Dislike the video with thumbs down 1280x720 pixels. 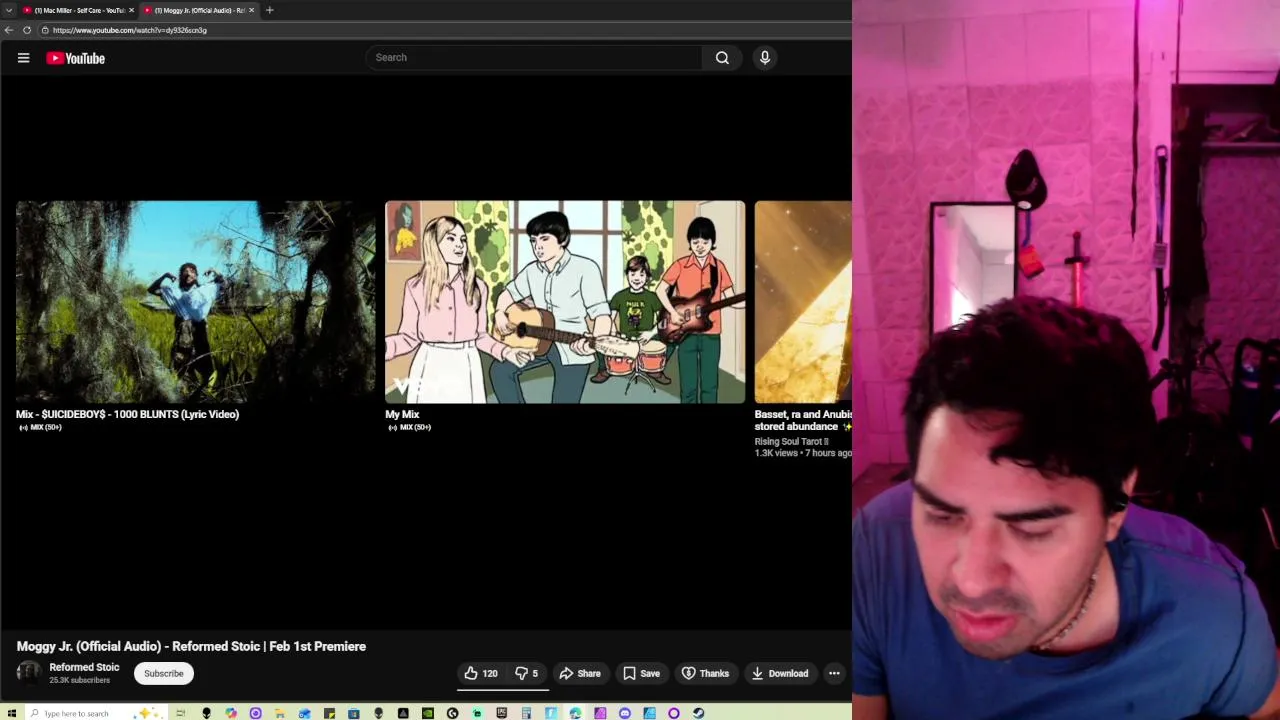[527, 673]
